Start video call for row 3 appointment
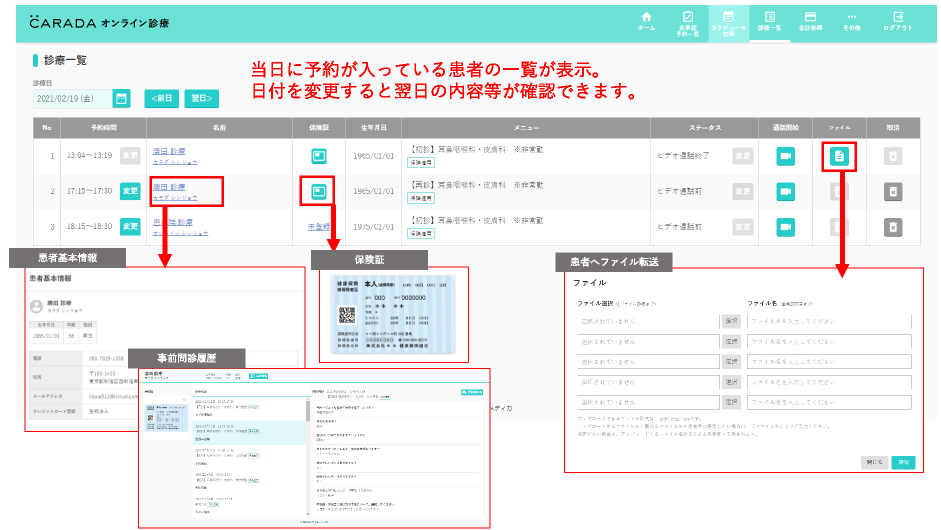 click(786, 227)
